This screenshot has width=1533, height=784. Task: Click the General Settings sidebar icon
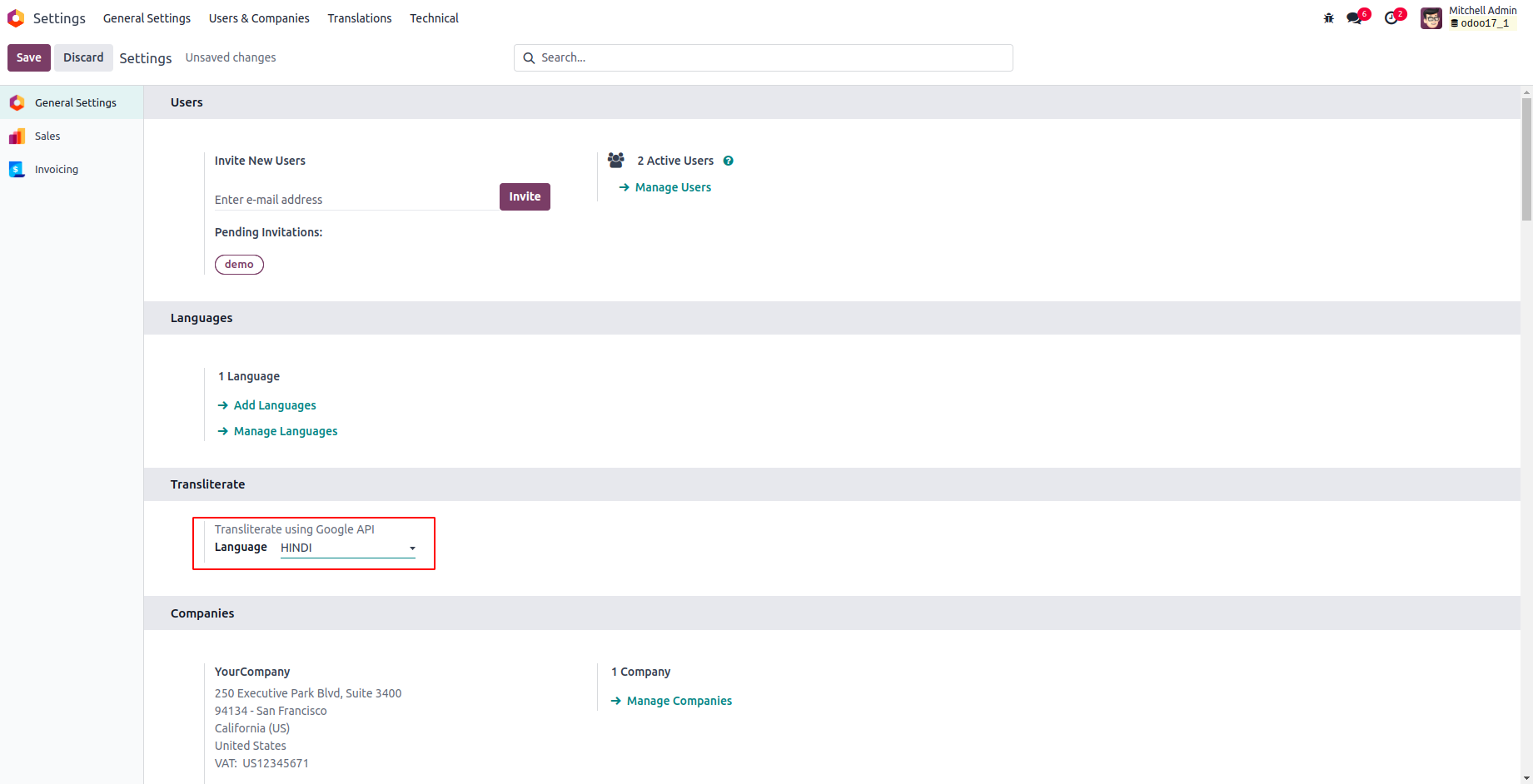point(17,103)
